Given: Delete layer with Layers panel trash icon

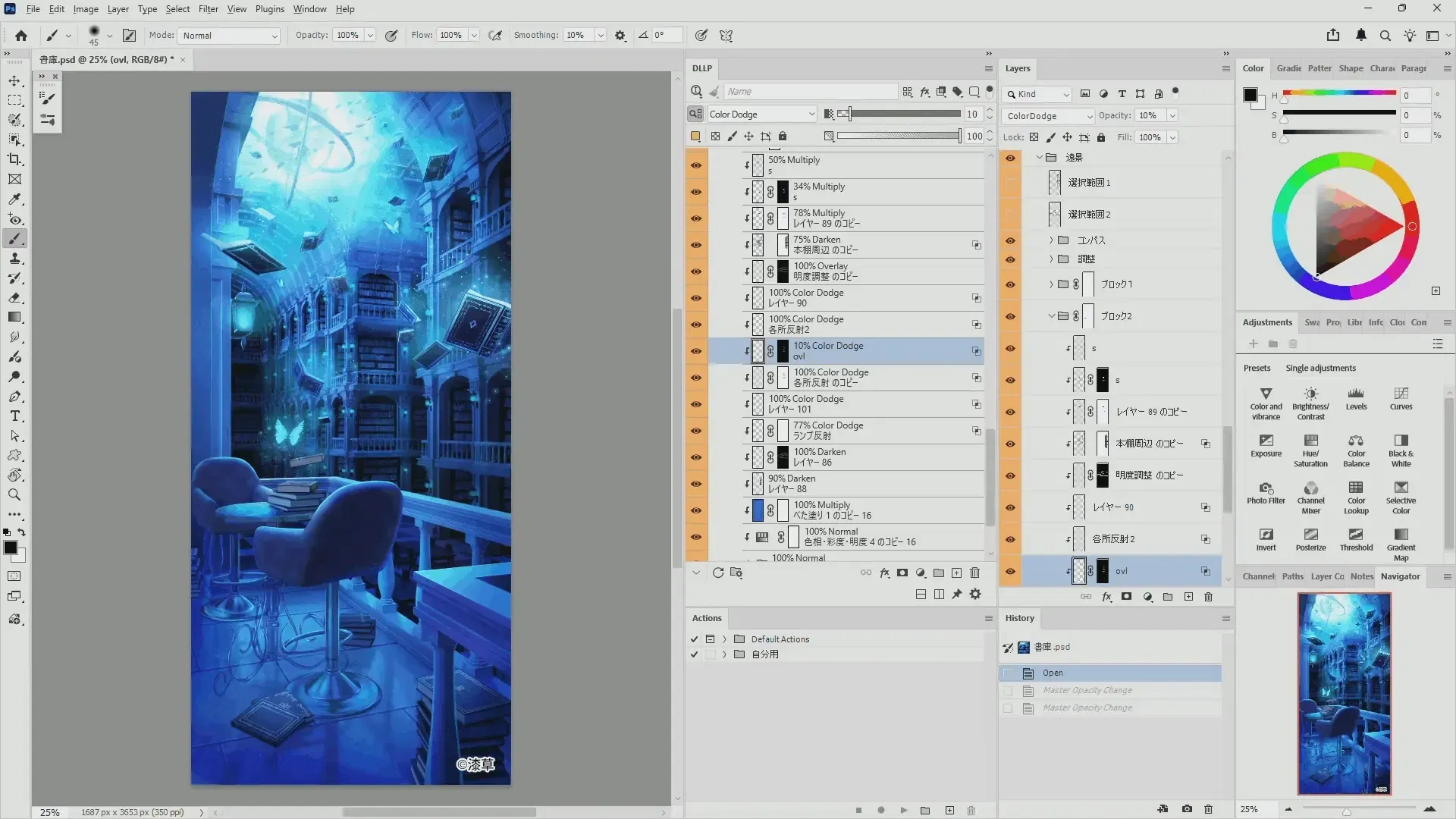Looking at the screenshot, I should click(1209, 597).
